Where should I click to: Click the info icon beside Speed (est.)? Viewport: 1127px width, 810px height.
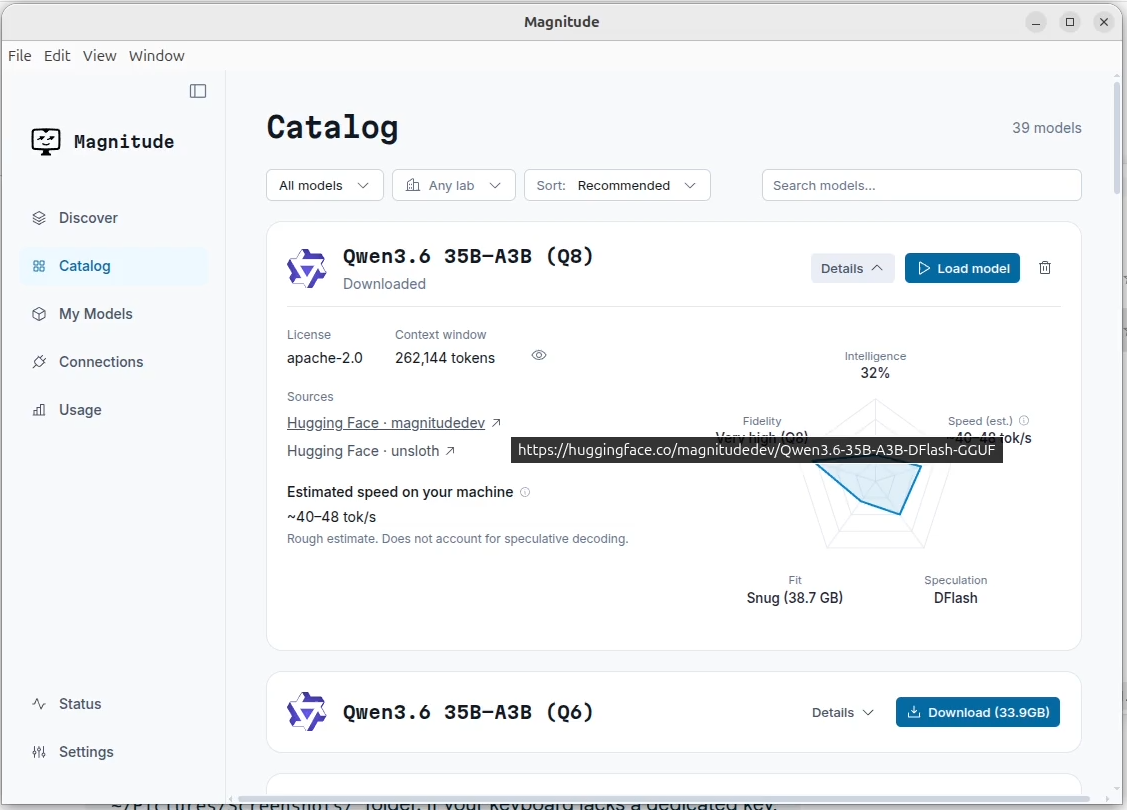[1024, 420]
